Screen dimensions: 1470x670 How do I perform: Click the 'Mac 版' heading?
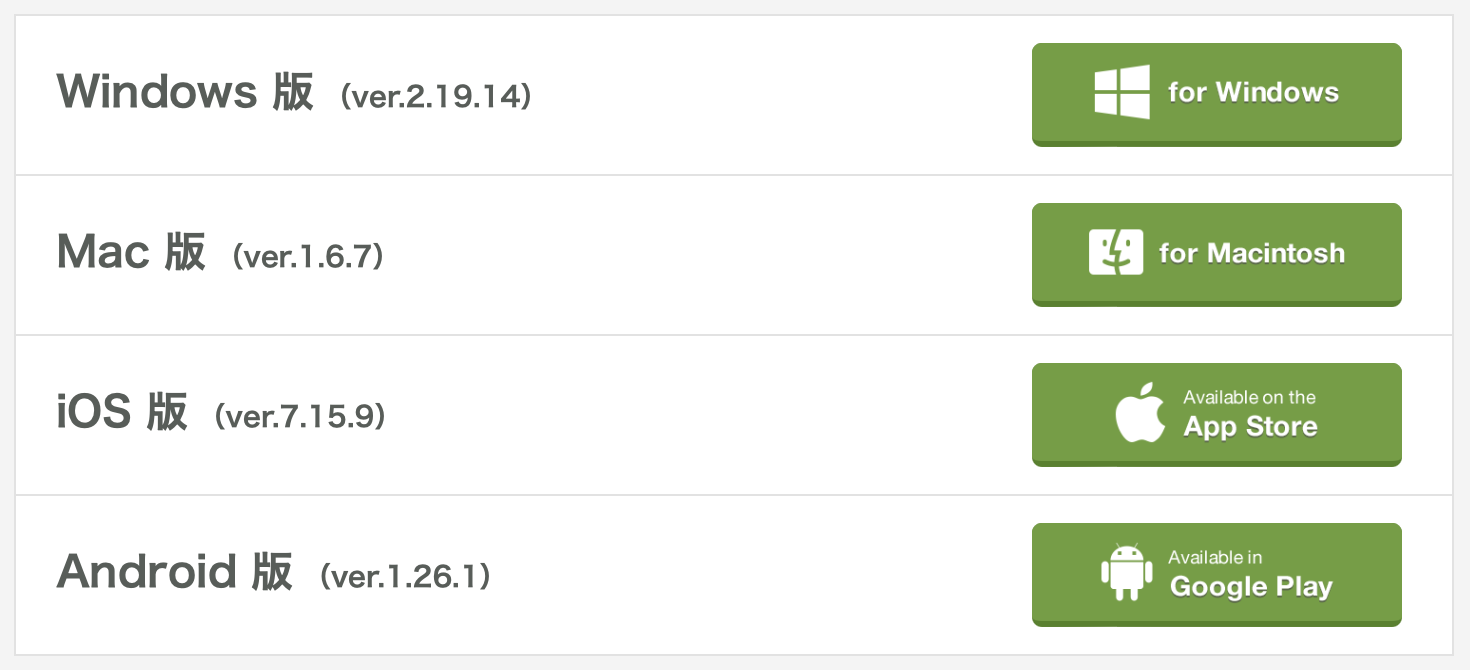[131, 252]
